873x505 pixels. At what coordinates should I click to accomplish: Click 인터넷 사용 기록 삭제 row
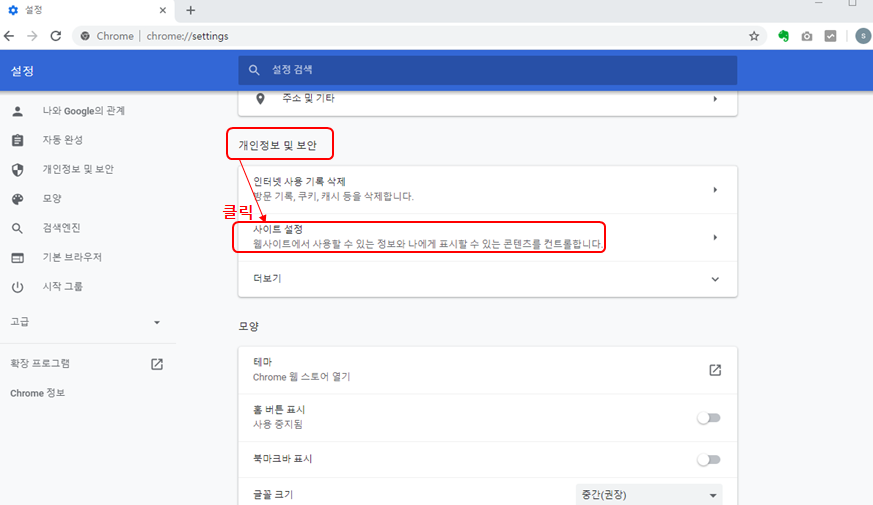[x=488, y=190]
